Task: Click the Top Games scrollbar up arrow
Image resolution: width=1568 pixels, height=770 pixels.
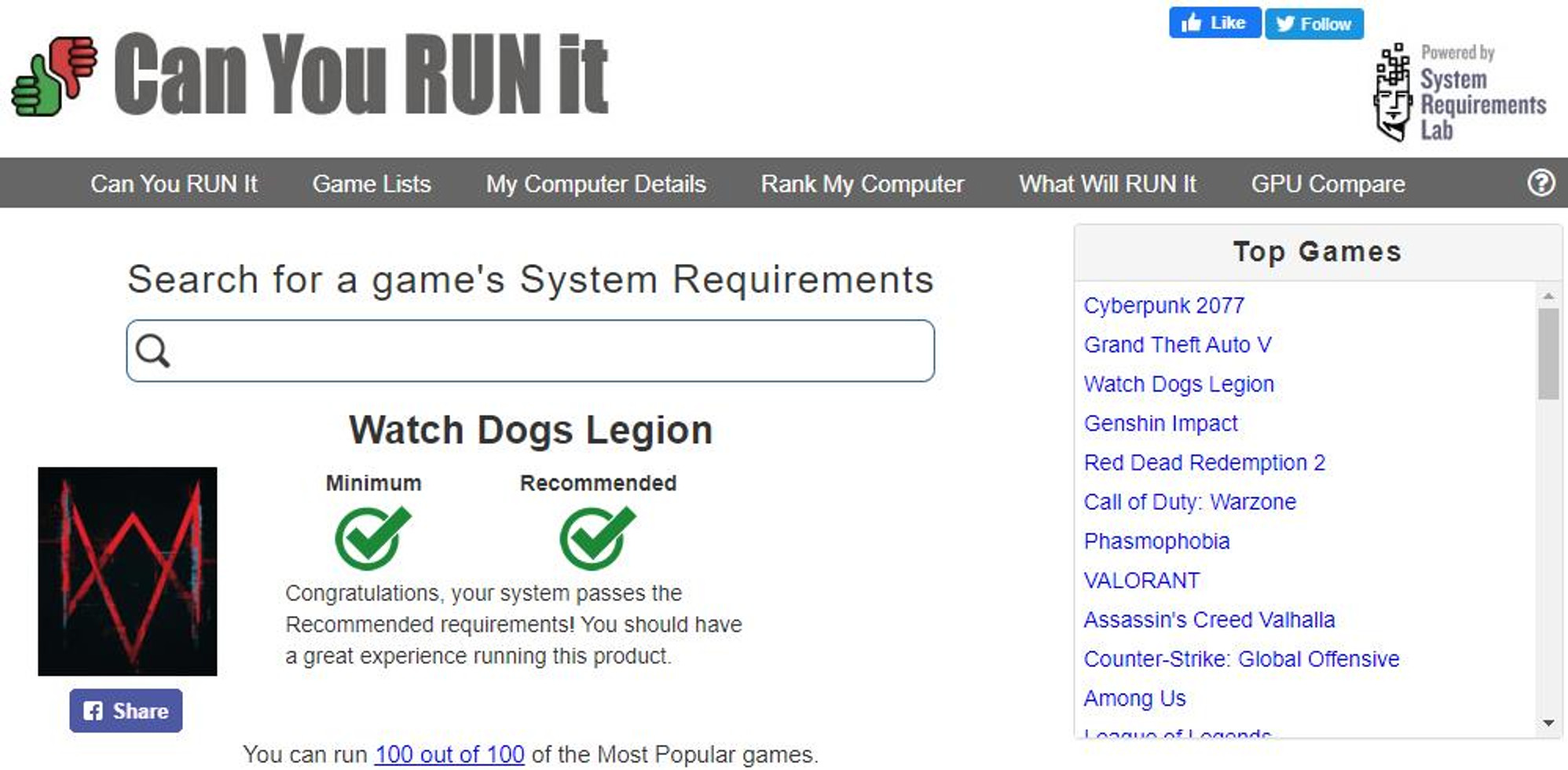Action: coord(1548,296)
